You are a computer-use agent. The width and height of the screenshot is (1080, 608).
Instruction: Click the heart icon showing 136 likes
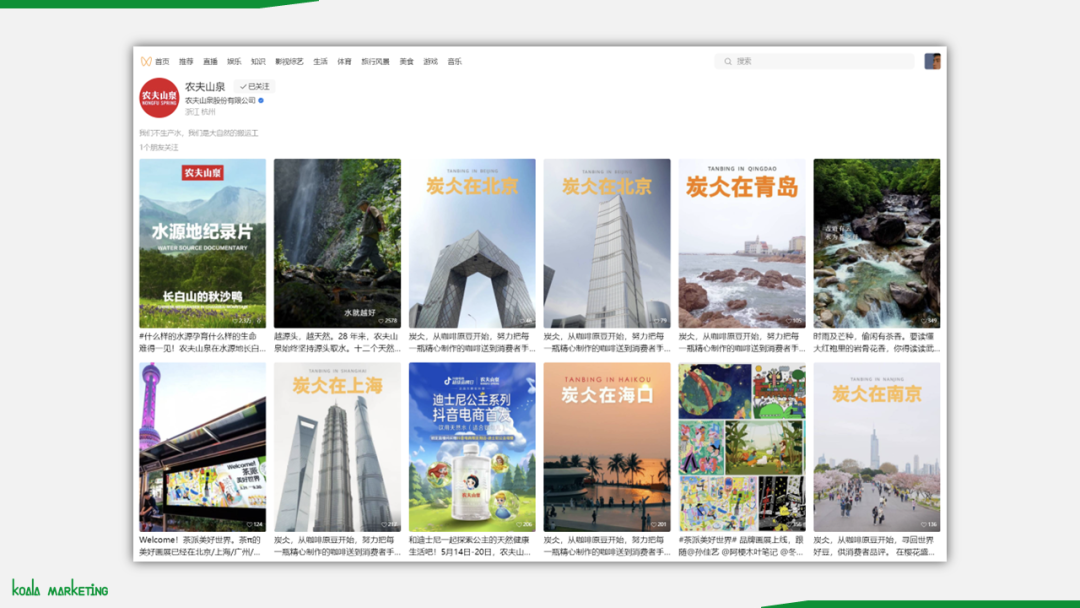point(924,525)
